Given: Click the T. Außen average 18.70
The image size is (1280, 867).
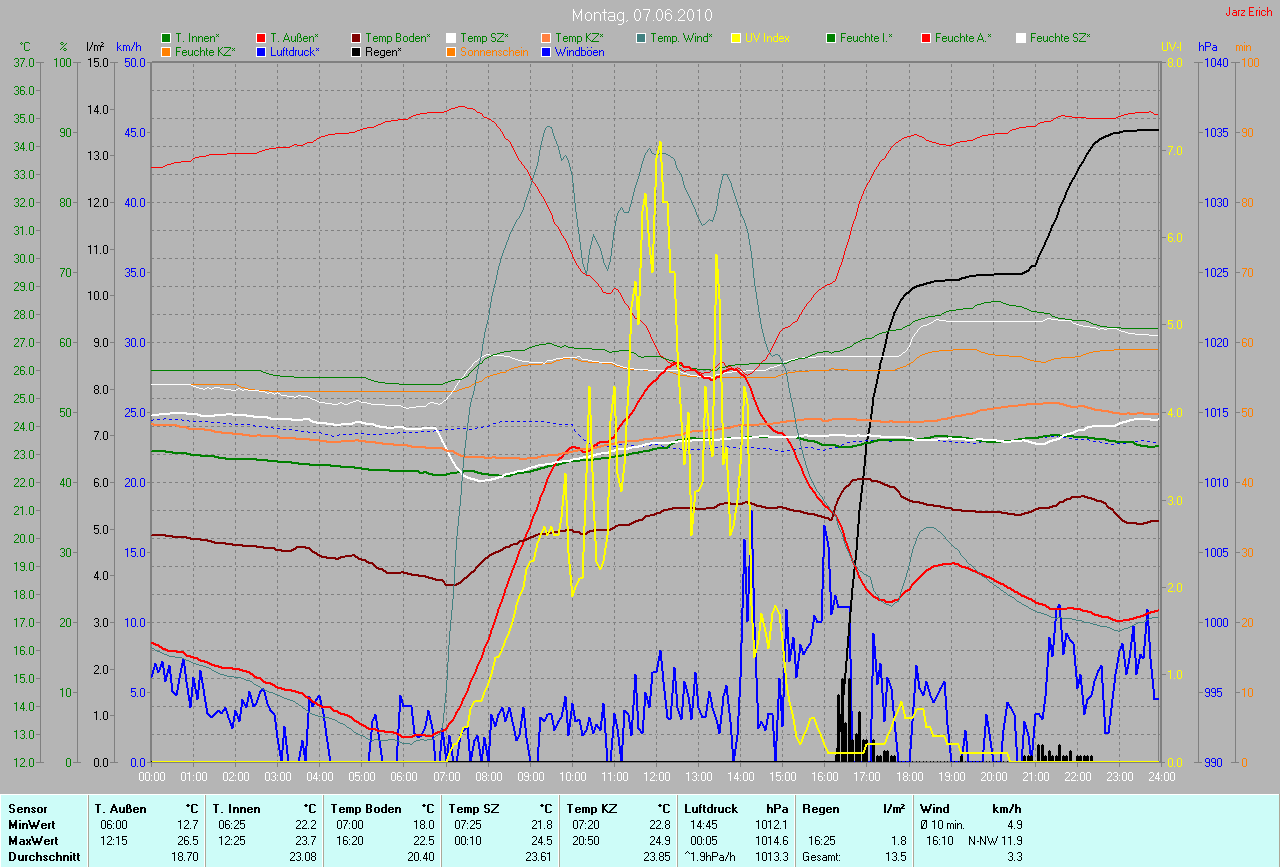Looking at the screenshot, I should point(186,856).
